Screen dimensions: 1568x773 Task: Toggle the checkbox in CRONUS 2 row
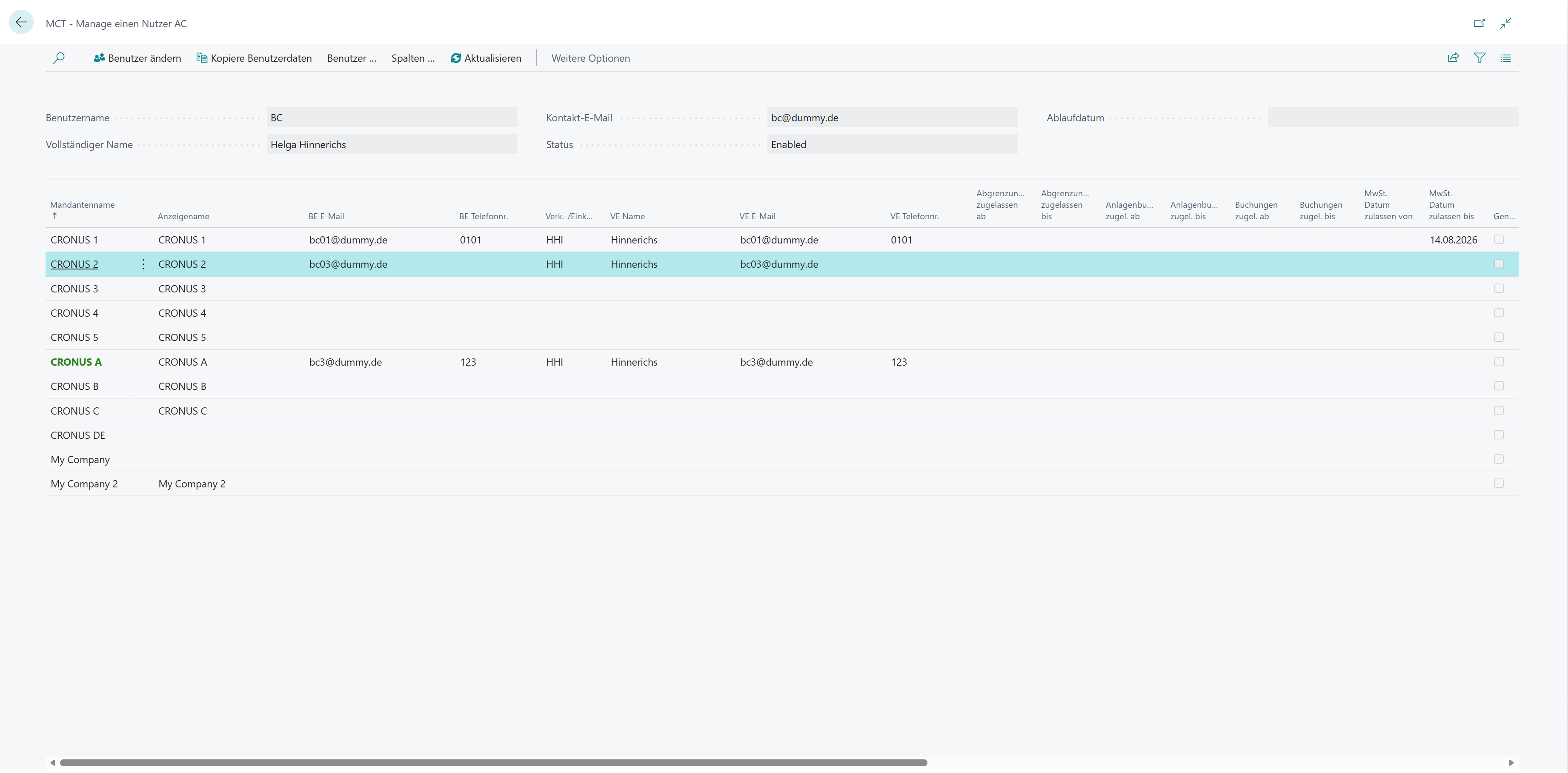[1499, 263]
